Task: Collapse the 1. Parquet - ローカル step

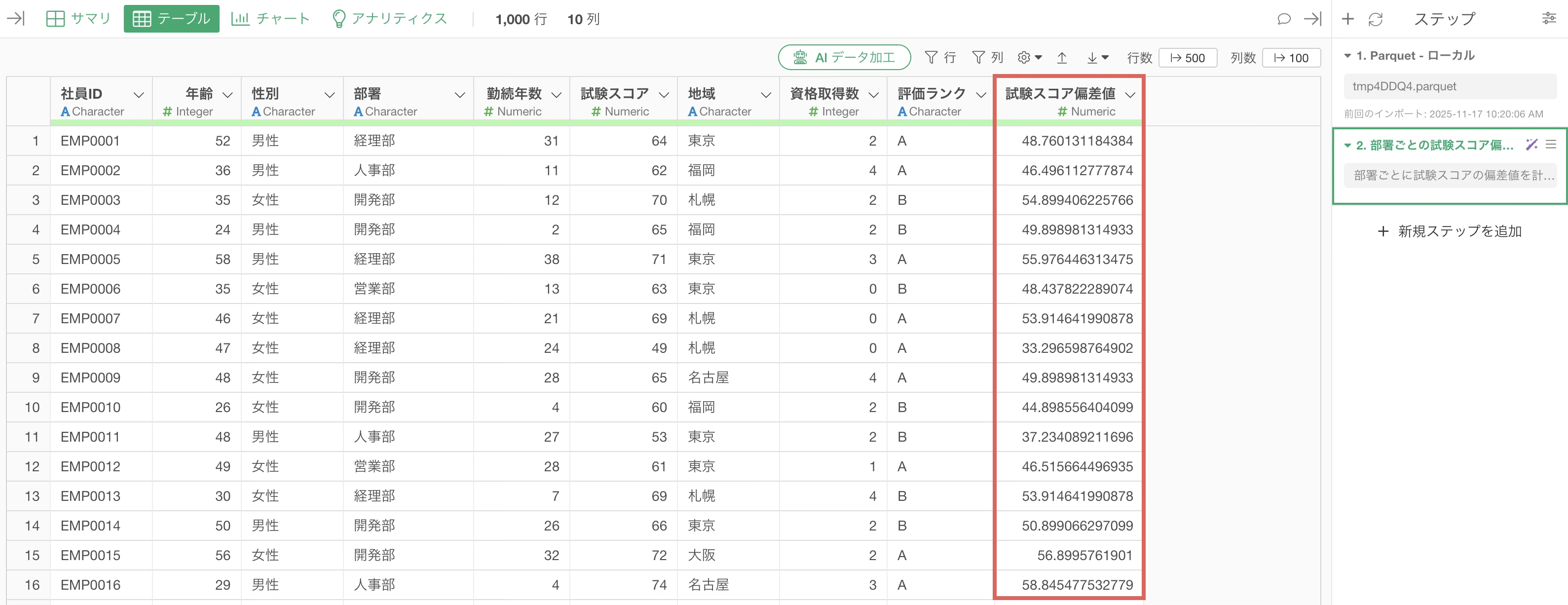Action: [1347, 56]
